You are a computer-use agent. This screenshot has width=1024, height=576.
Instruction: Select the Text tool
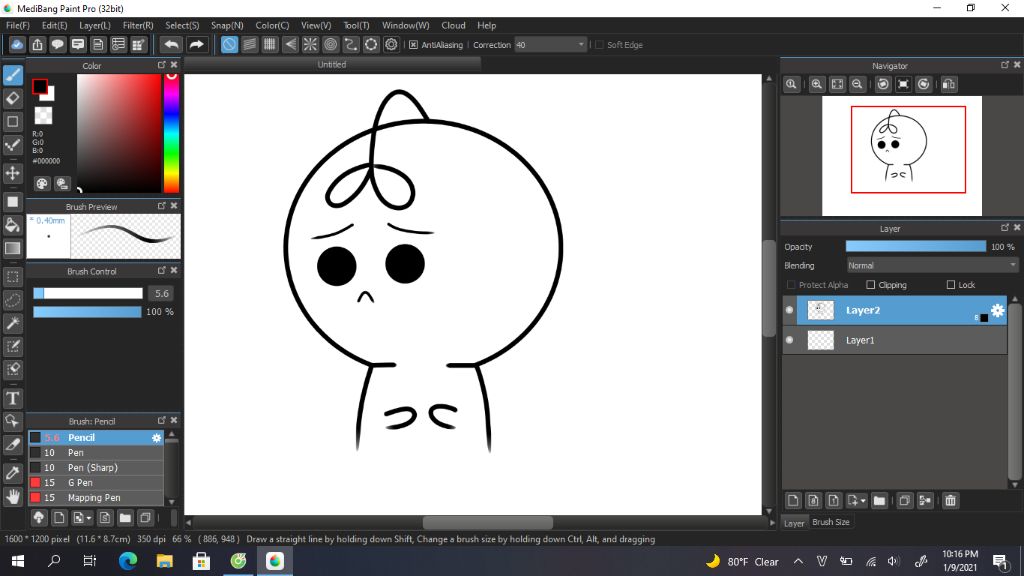[x=13, y=398]
